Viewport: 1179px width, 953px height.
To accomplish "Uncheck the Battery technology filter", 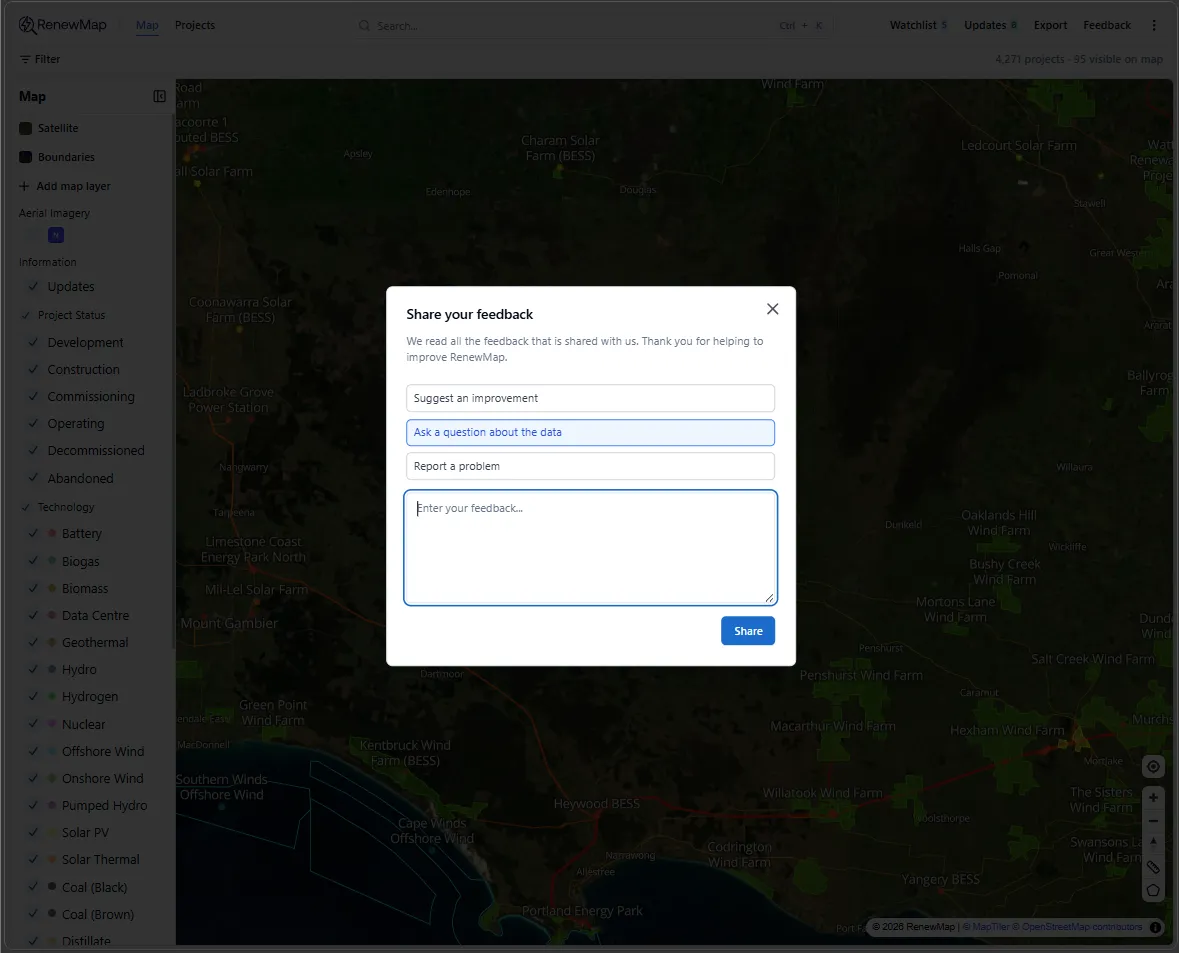I will pos(31,533).
